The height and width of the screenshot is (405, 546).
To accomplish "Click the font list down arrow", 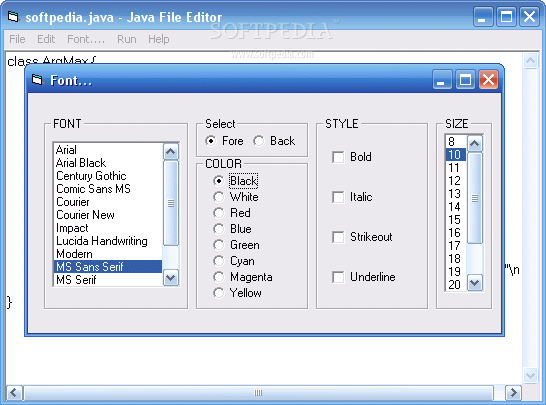I will point(171,278).
